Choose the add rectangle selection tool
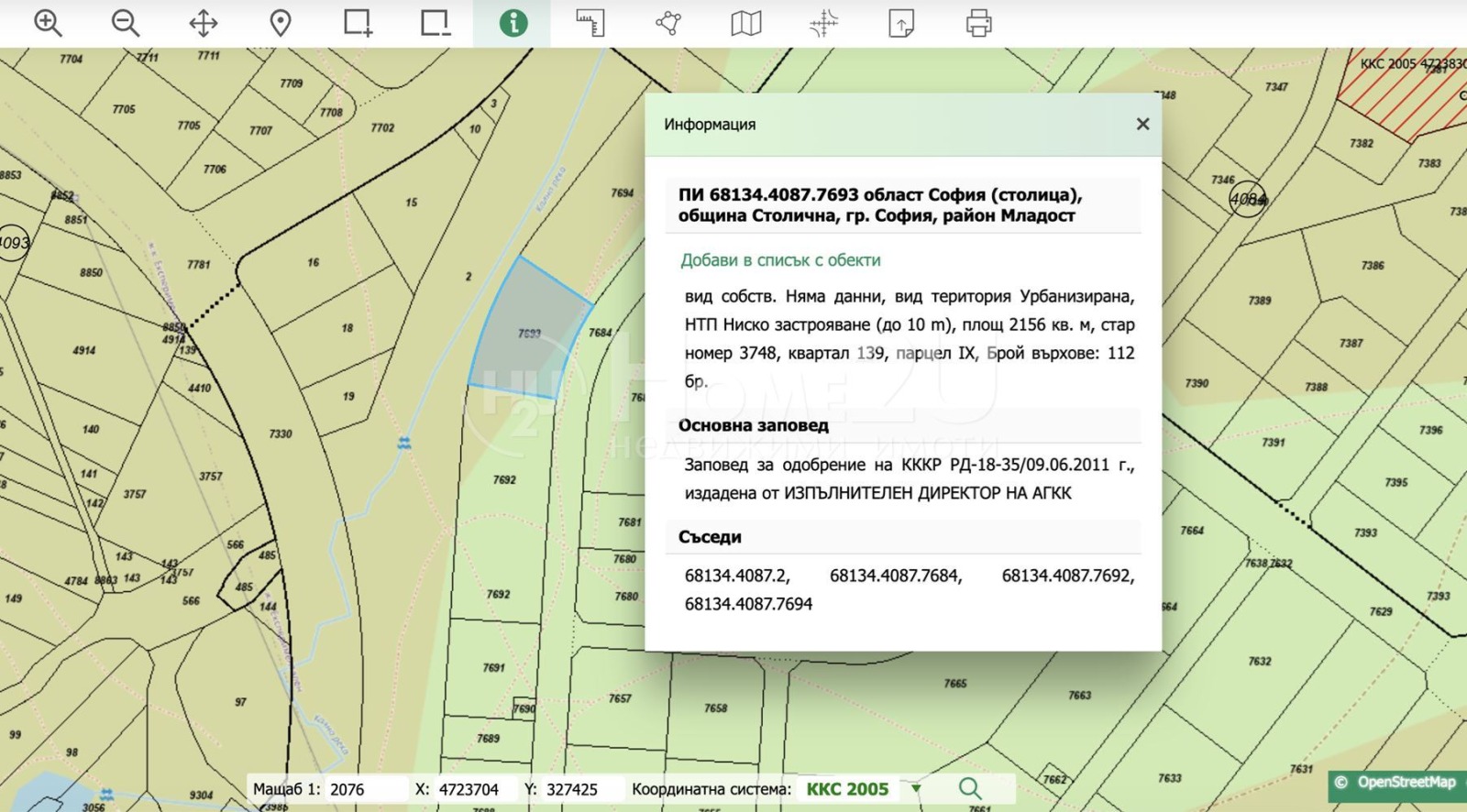 tap(358, 23)
